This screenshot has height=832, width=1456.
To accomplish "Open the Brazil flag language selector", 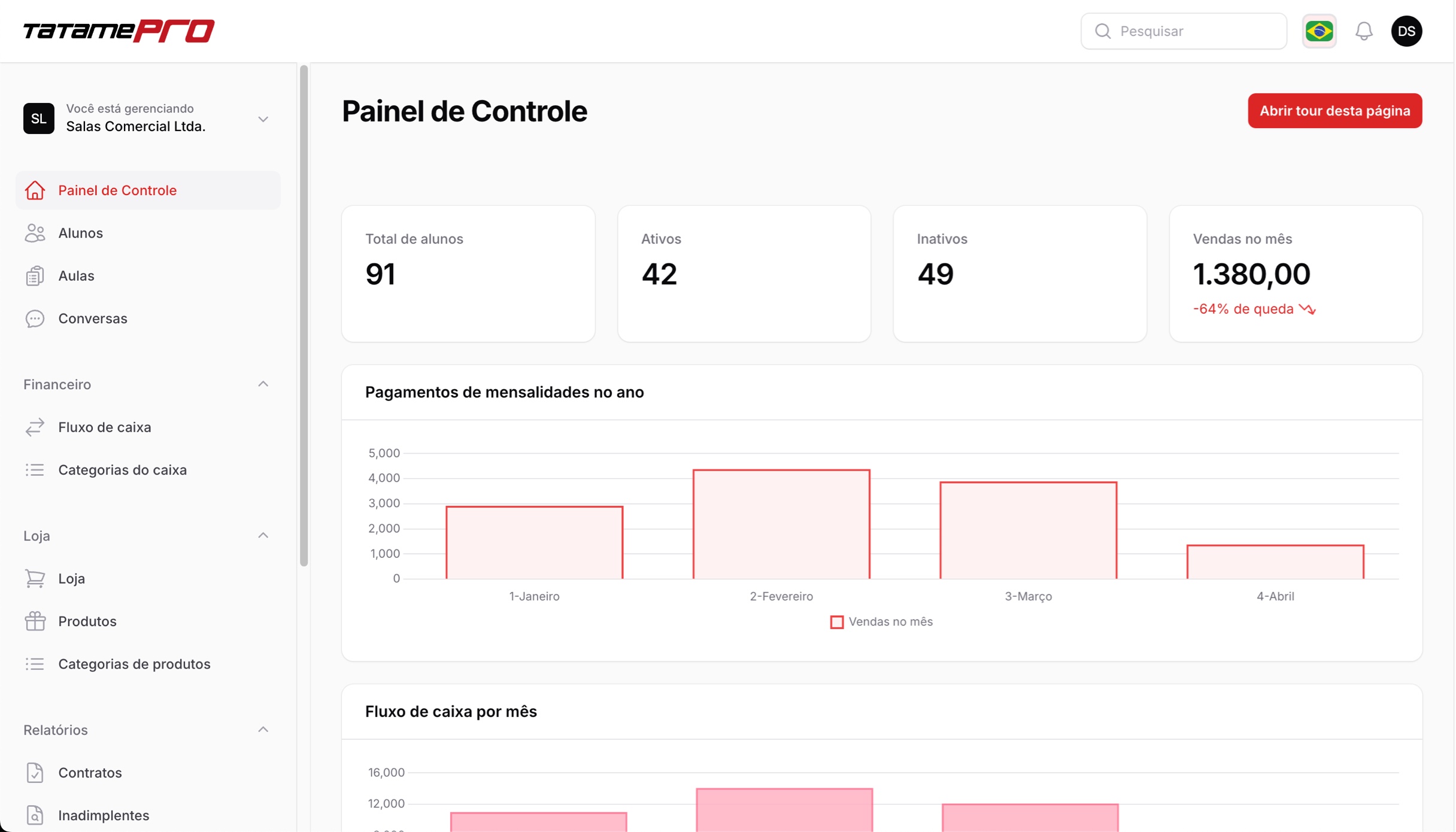I will click(1318, 31).
